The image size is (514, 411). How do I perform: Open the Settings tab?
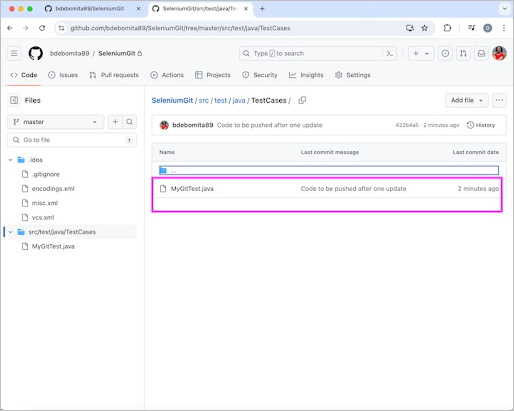(353, 75)
